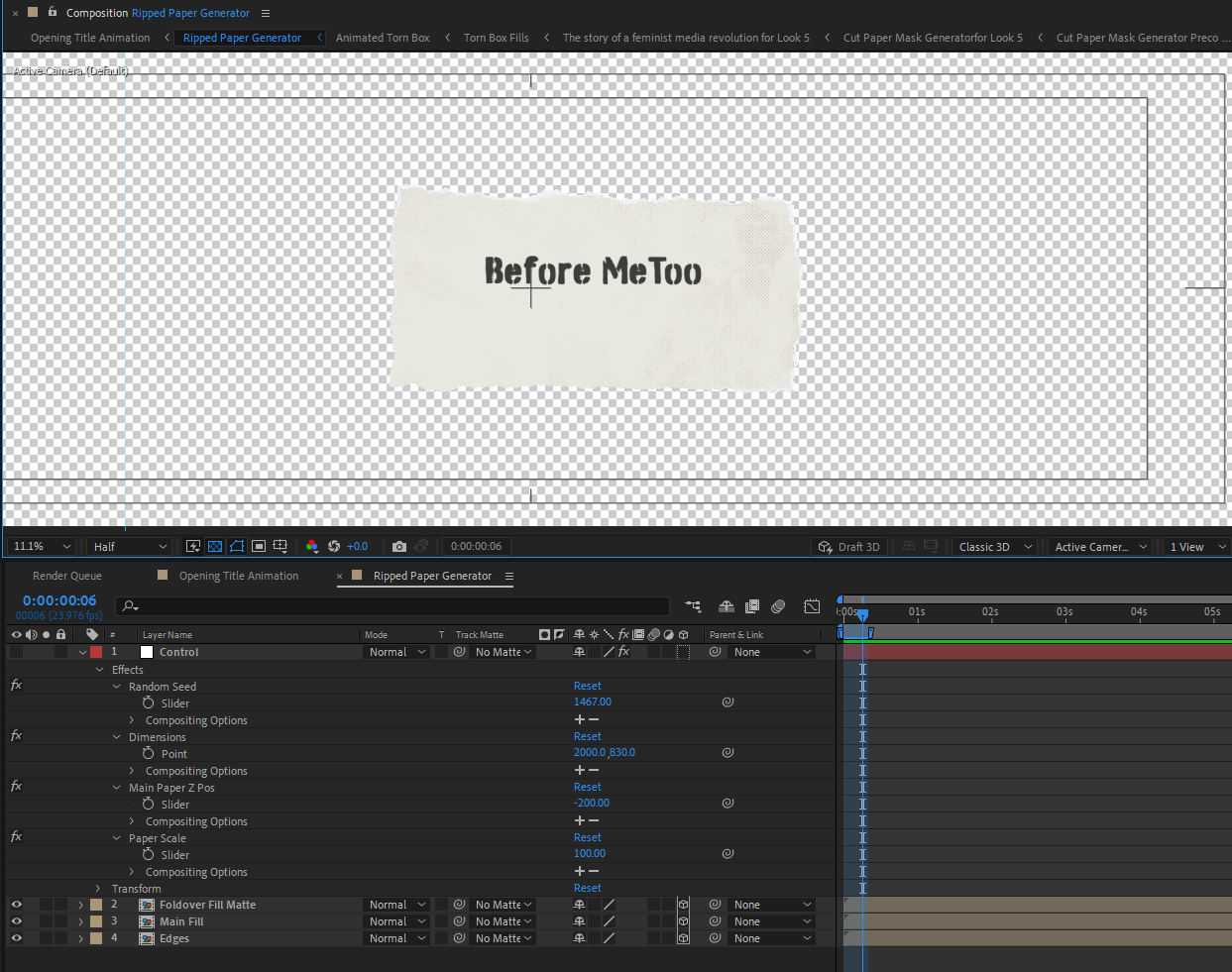Toggle the Transparency Grid in the composition panel

tap(215, 546)
